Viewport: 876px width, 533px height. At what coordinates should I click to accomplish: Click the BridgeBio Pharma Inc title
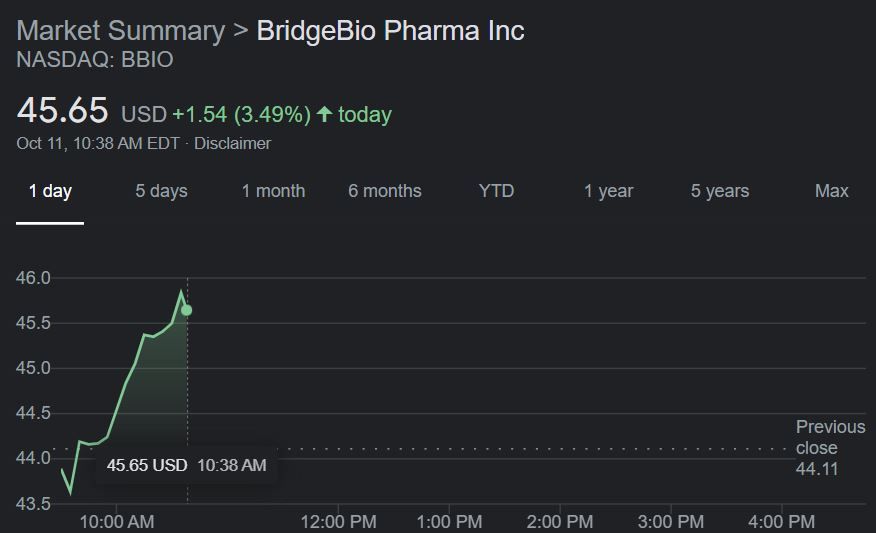(390, 30)
